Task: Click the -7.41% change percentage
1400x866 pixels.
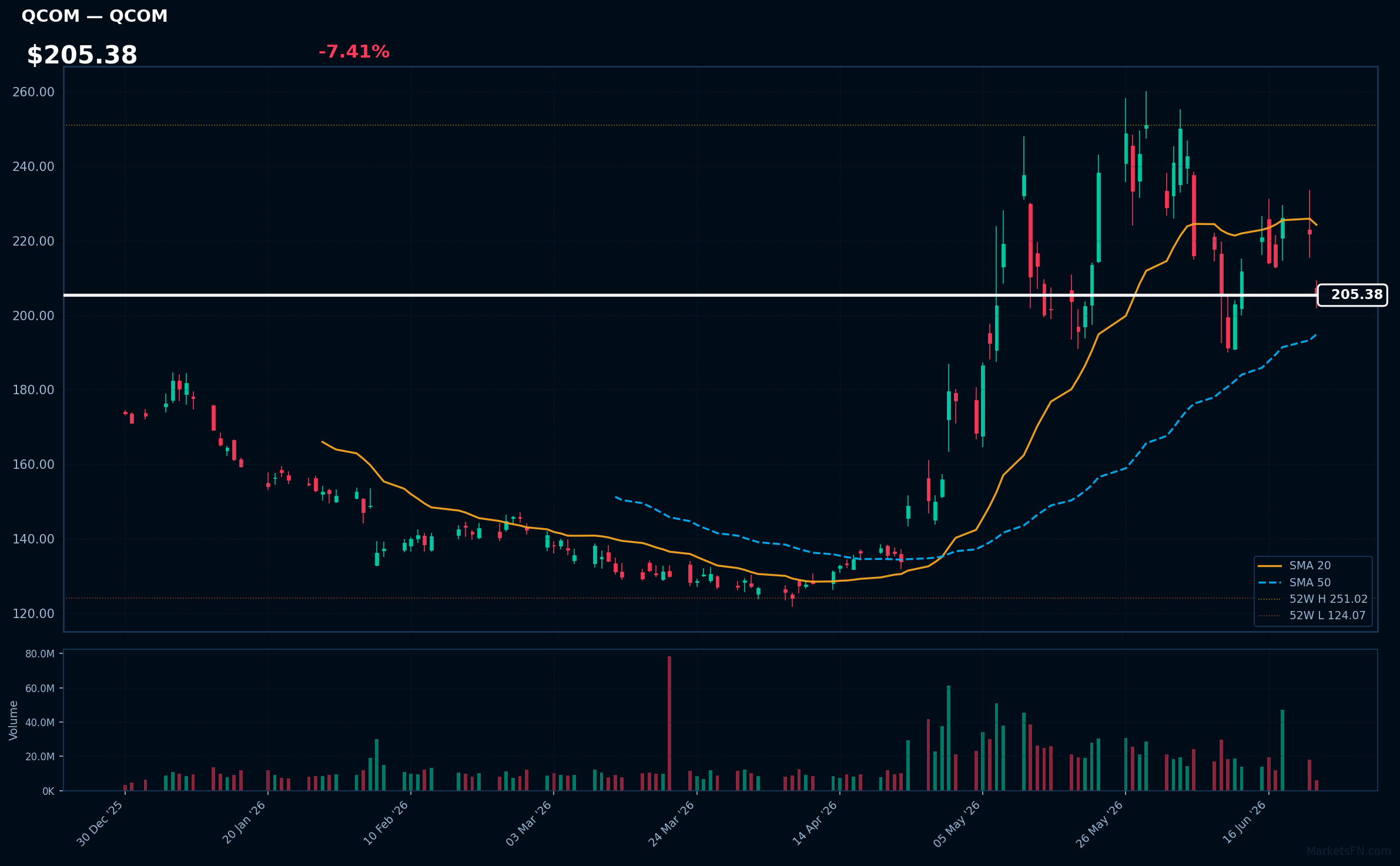Action: tap(354, 52)
